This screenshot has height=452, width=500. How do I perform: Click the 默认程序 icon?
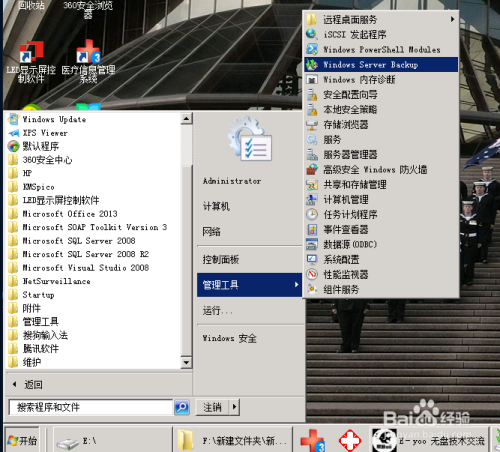(14, 146)
